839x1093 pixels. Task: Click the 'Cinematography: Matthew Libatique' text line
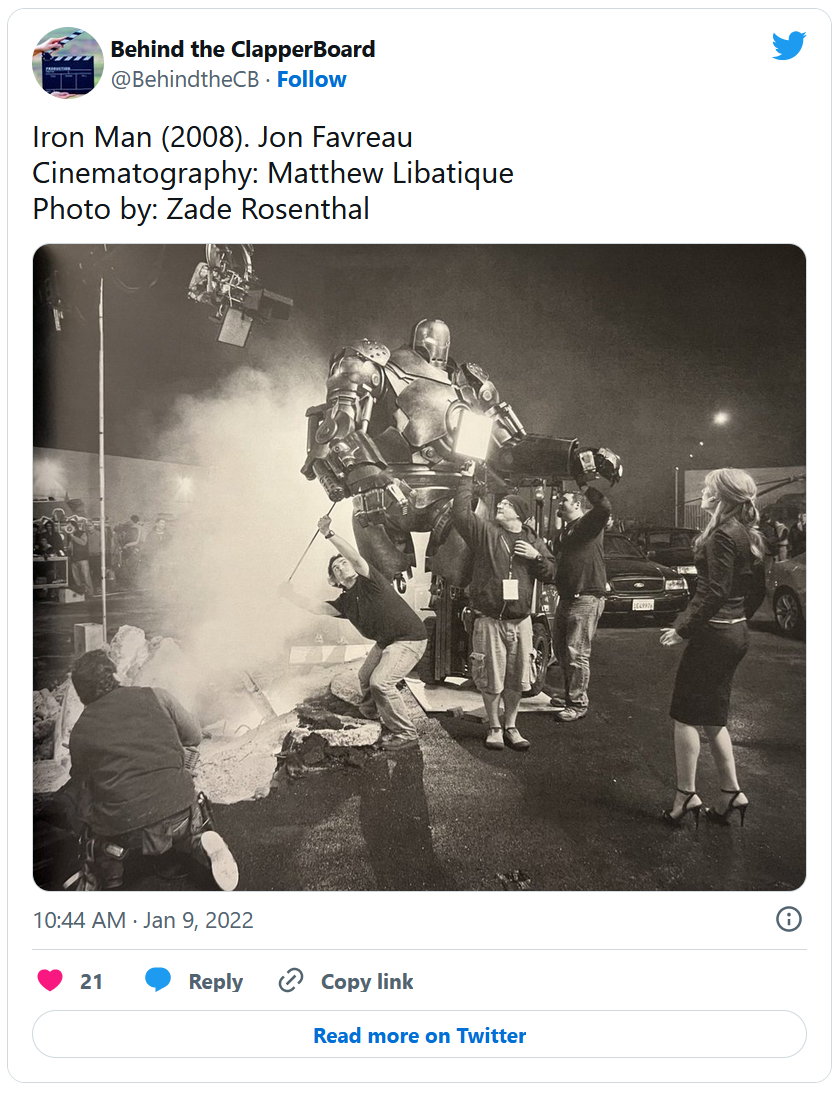tap(273, 173)
